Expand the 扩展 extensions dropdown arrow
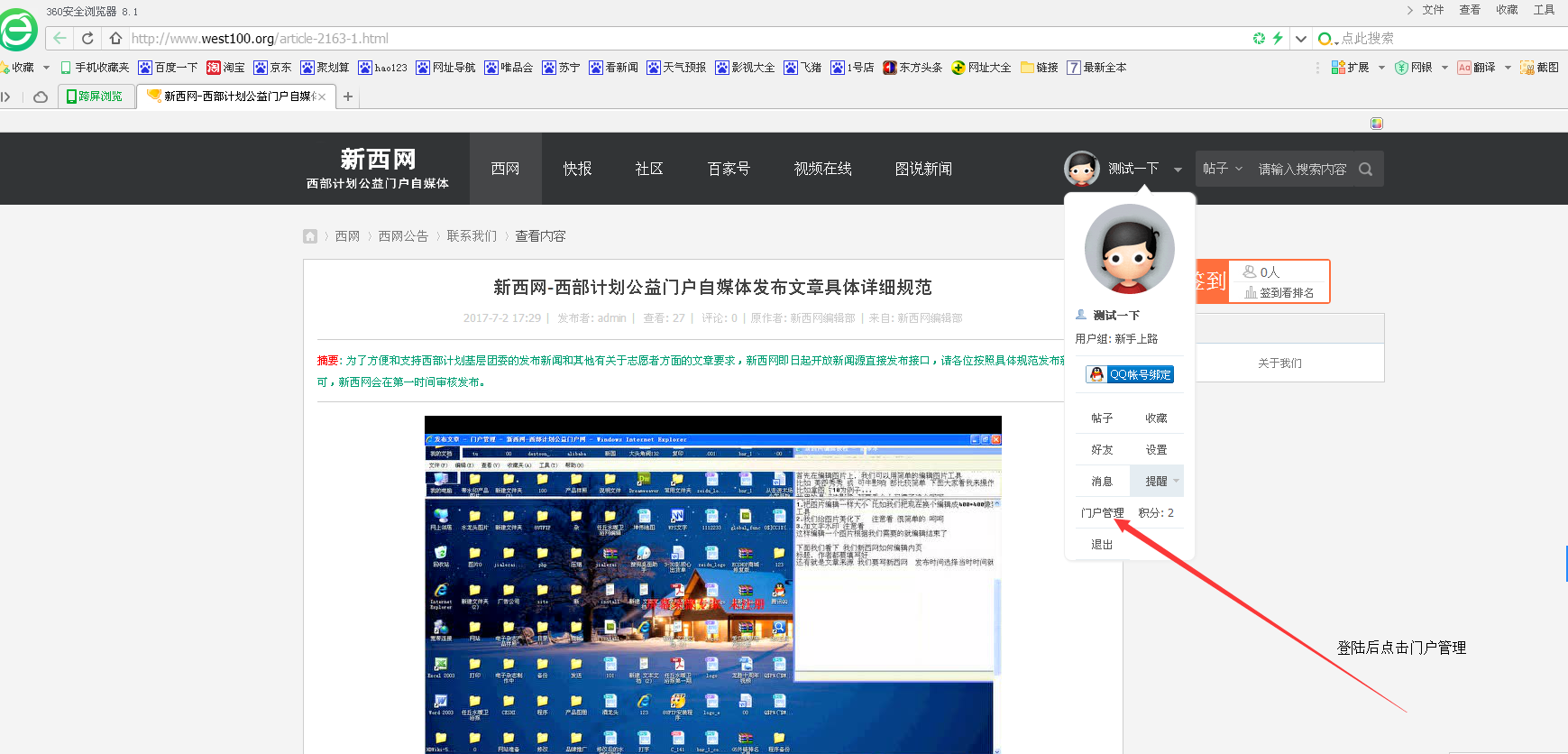Viewport: 1568px width, 754px height. (1380, 68)
